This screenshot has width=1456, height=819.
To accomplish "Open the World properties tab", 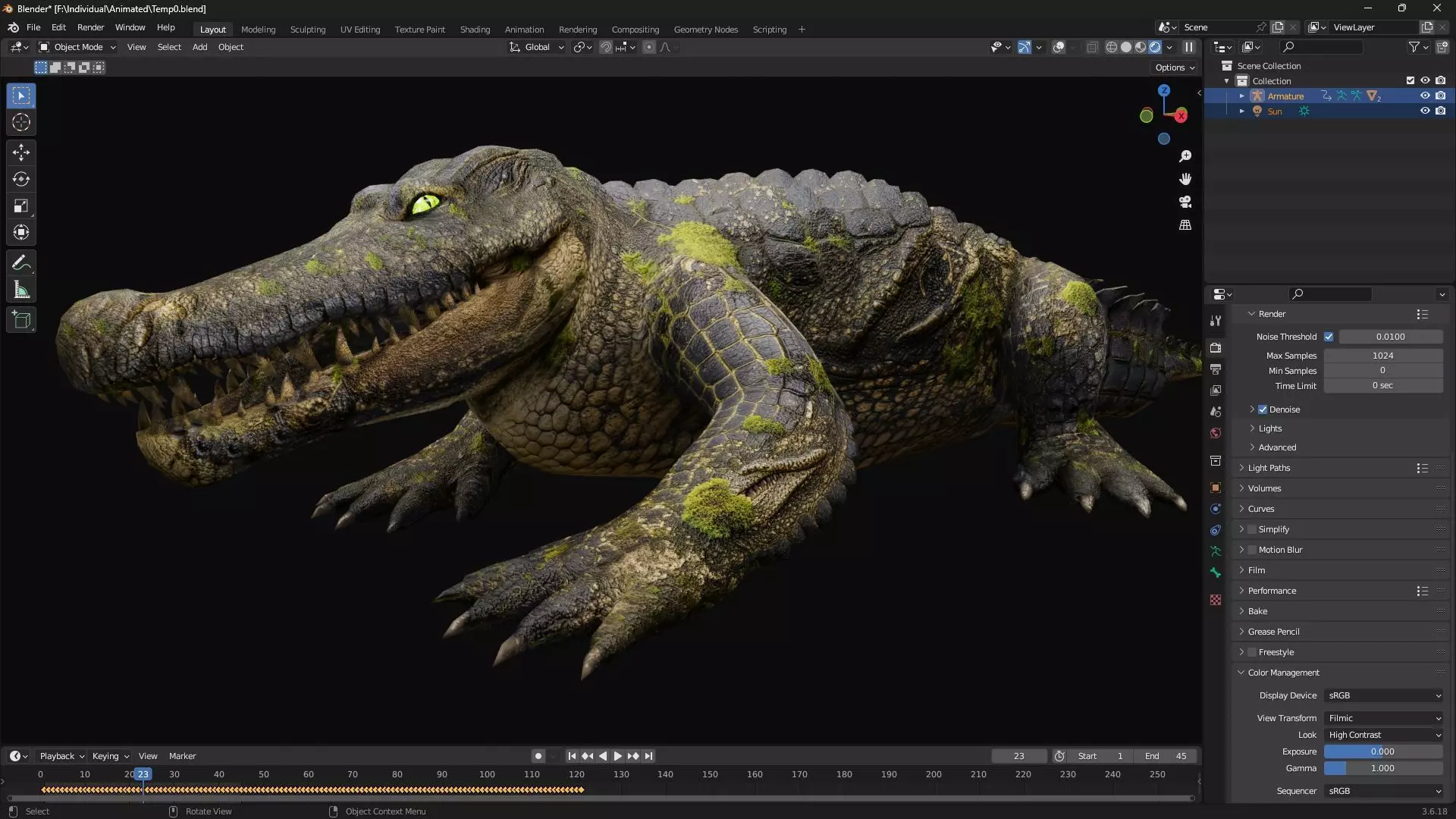I will [1216, 433].
